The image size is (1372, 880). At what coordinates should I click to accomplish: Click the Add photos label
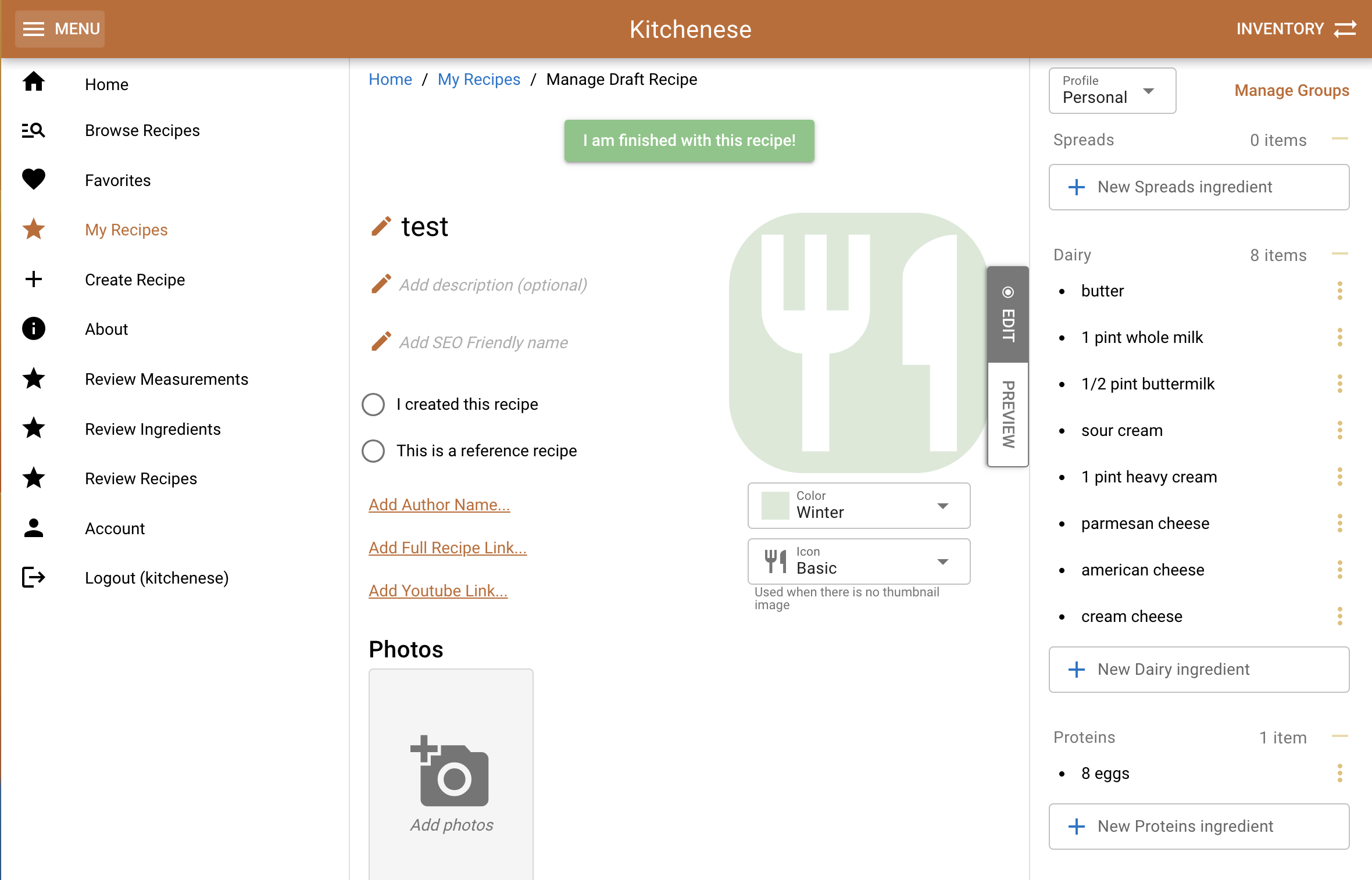coord(452,825)
